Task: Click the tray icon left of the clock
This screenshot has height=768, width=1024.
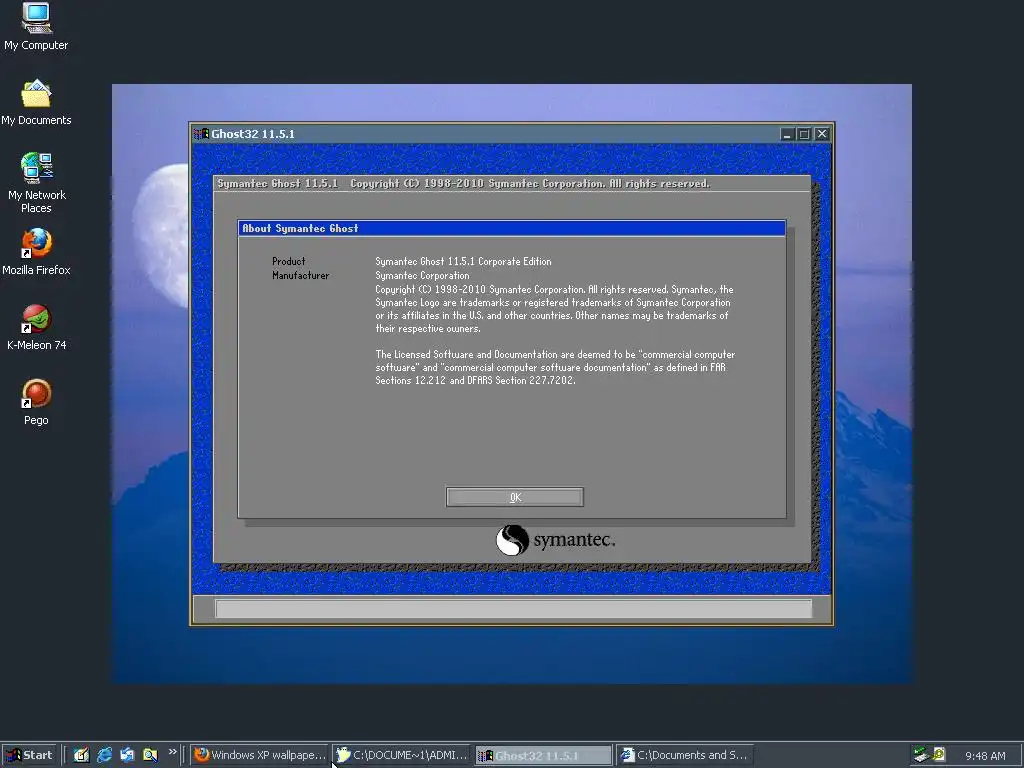Action: coord(939,755)
